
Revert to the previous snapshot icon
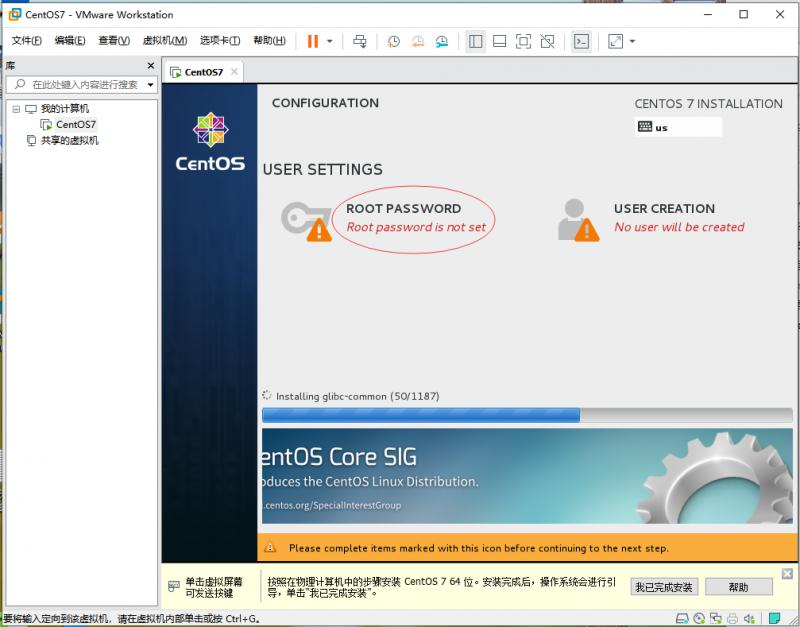click(418, 41)
